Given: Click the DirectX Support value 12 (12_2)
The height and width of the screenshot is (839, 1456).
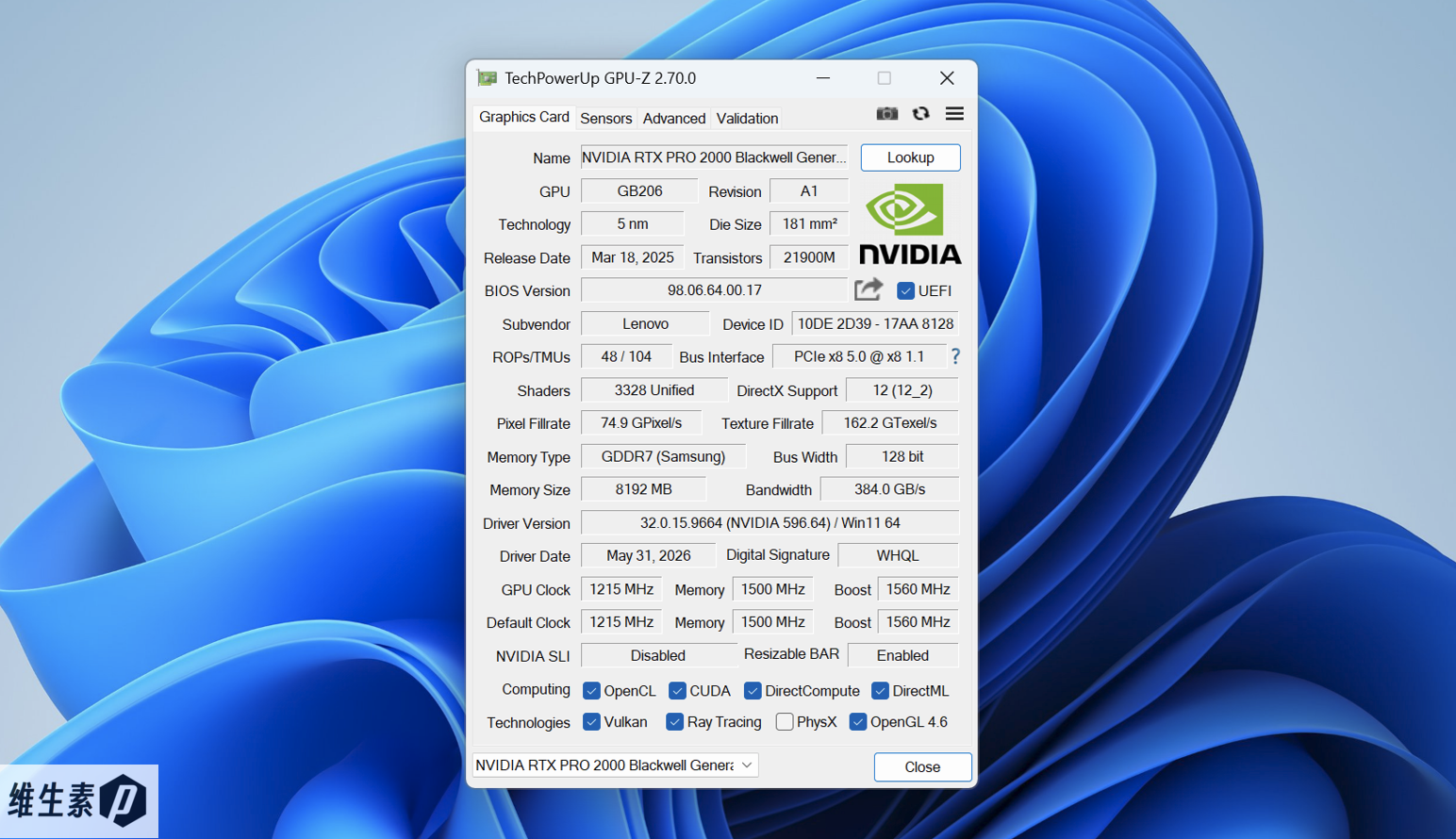Looking at the screenshot, I should (x=902, y=390).
